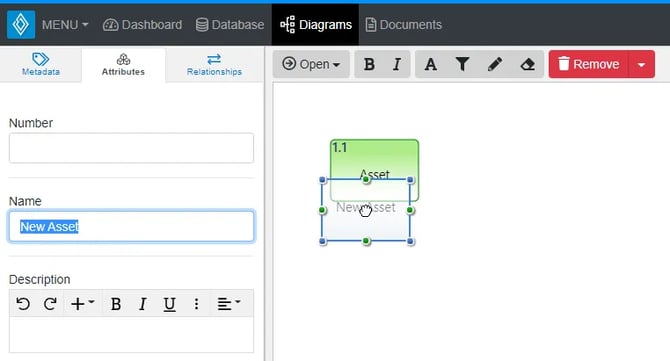The height and width of the screenshot is (361, 670).
Task: Open the MENU dropdown
Action: click(65, 25)
